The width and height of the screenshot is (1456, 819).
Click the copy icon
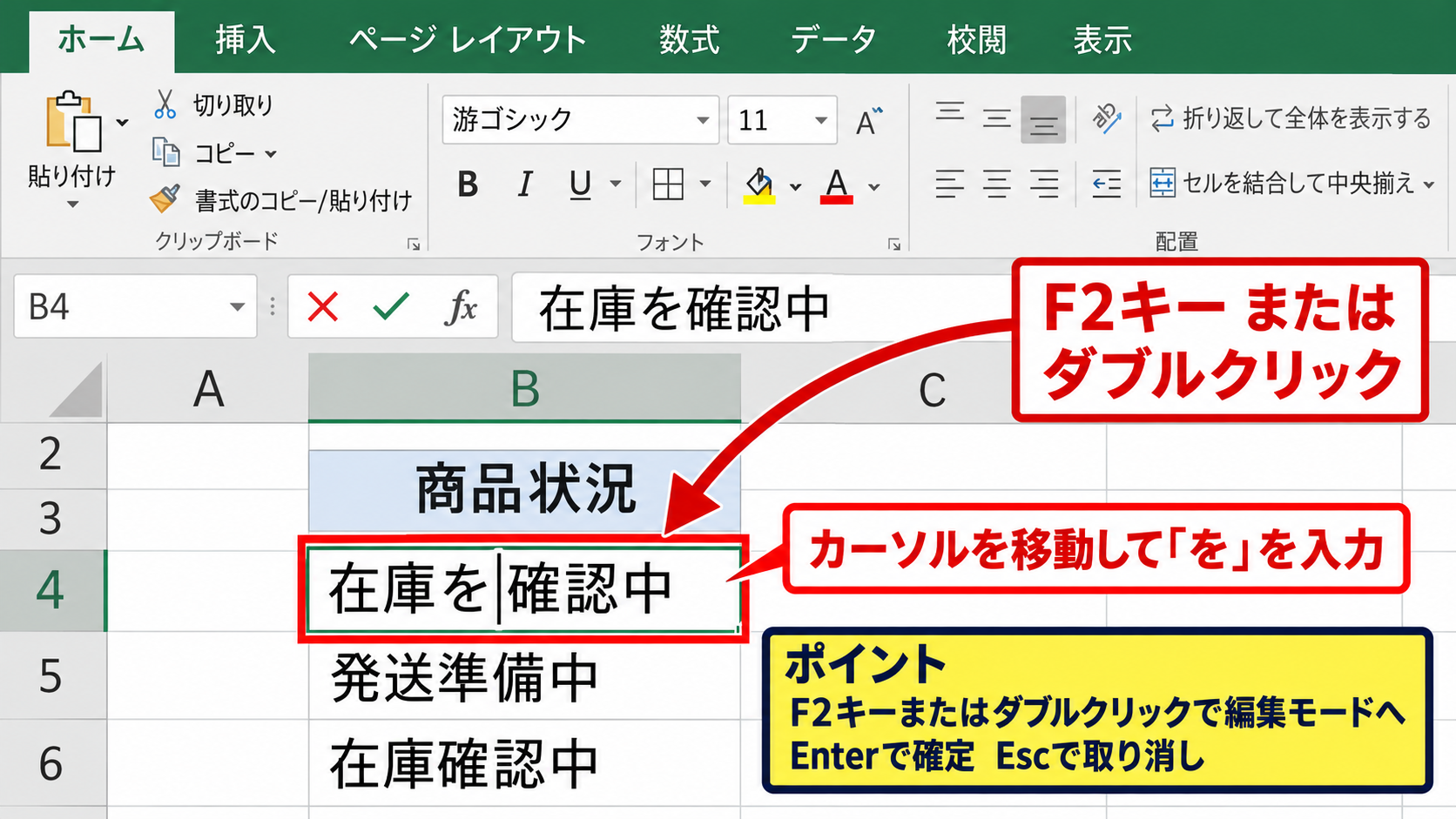click(x=165, y=152)
